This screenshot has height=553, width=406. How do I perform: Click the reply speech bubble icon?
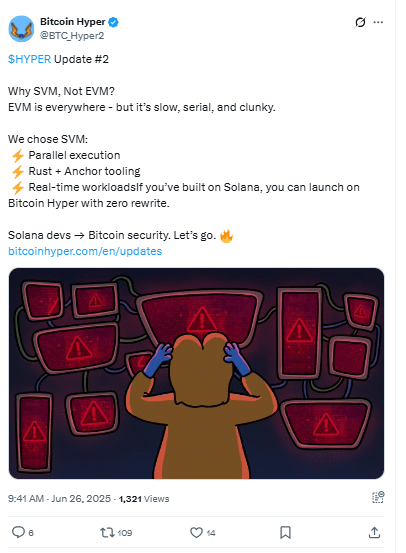[18, 532]
